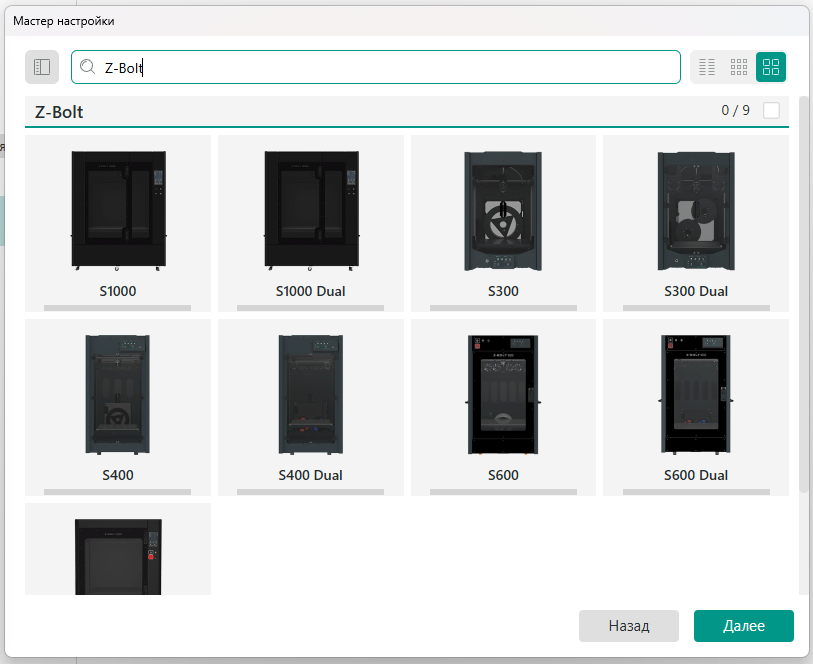This screenshot has height=664, width=813.
Task: Go back with the Назад button
Action: (x=629, y=626)
